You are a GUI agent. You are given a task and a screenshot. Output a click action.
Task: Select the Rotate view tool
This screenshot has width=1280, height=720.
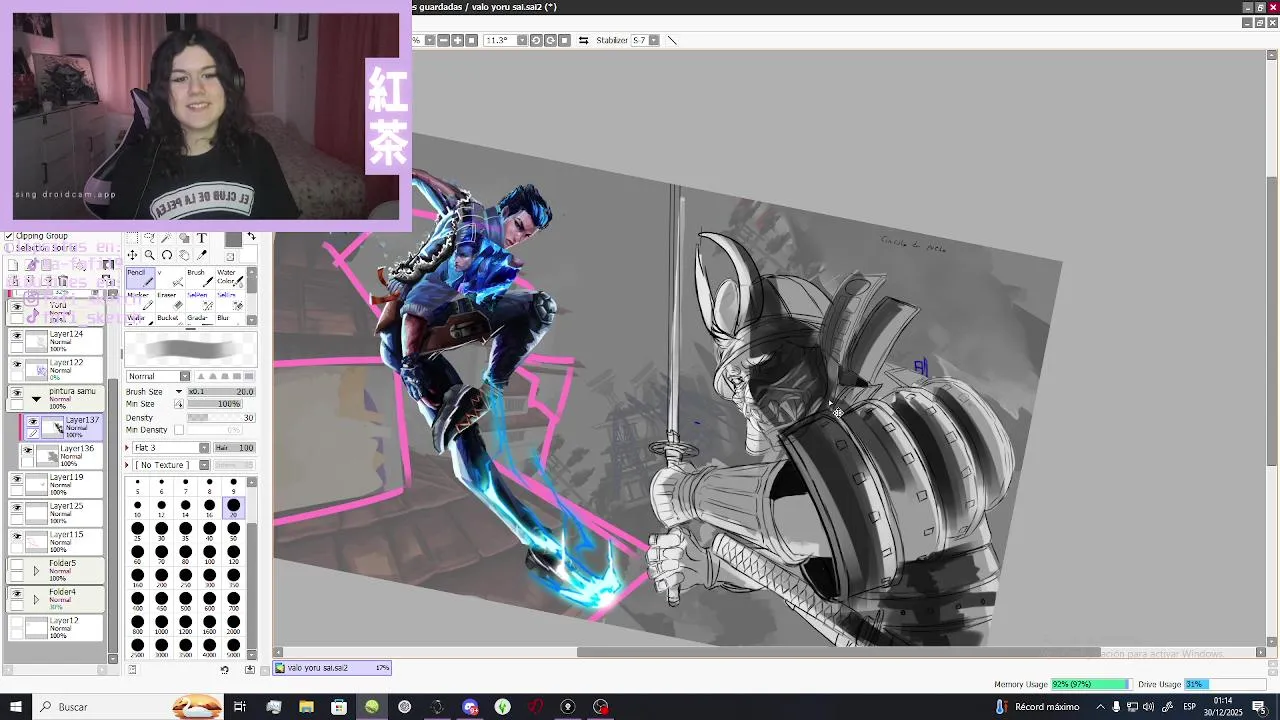click(166, 255)
